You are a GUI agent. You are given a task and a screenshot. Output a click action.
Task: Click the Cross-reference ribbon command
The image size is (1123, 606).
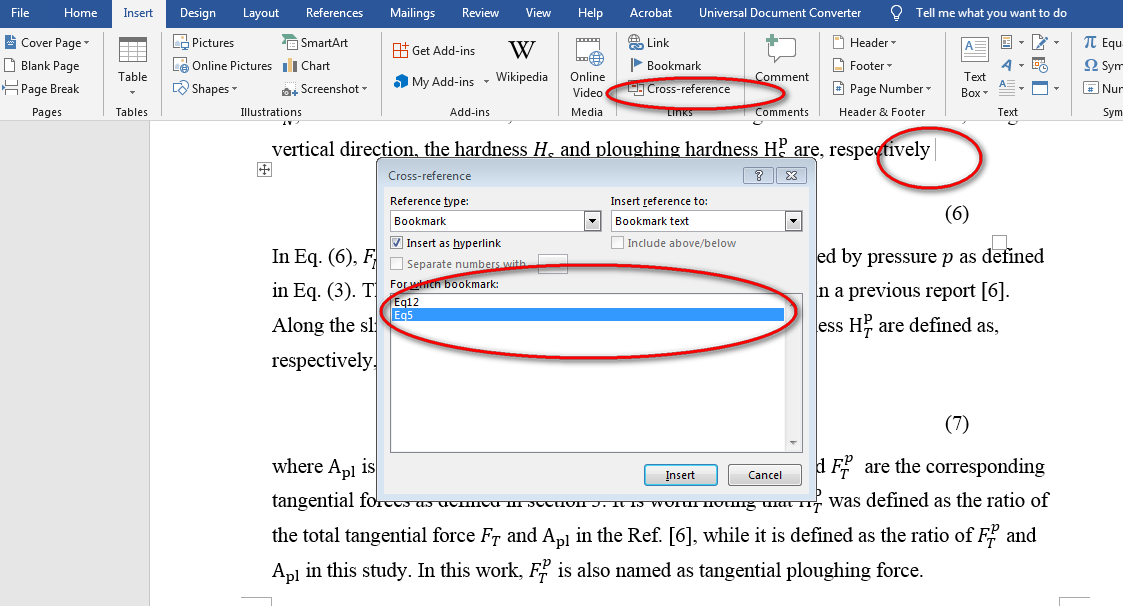(680, 89)
